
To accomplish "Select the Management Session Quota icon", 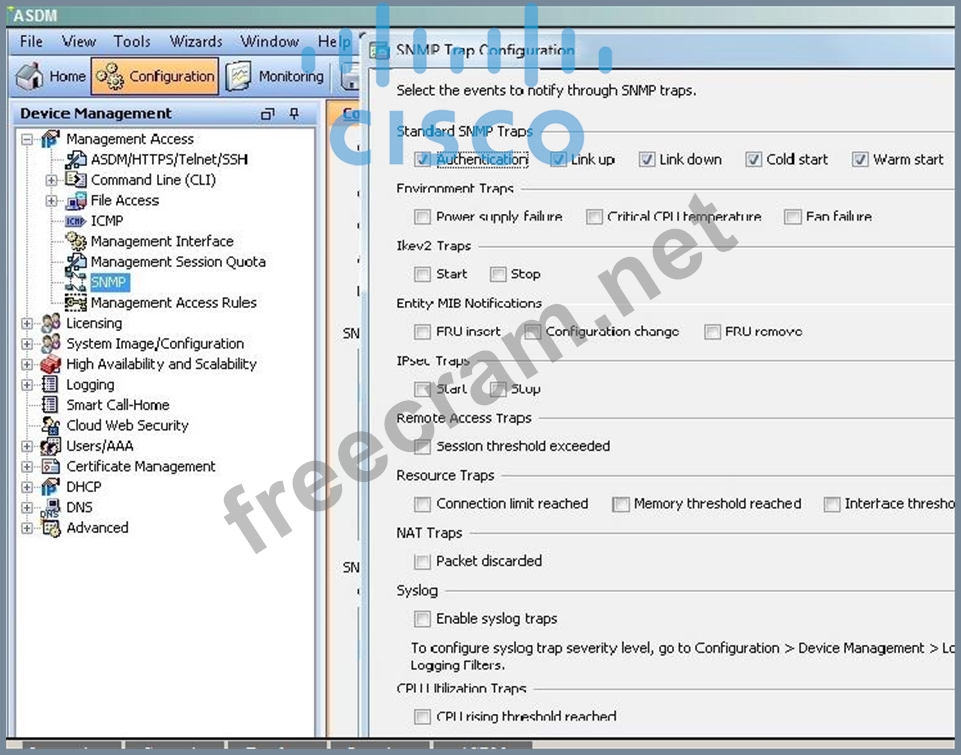I will coord(76,262).
